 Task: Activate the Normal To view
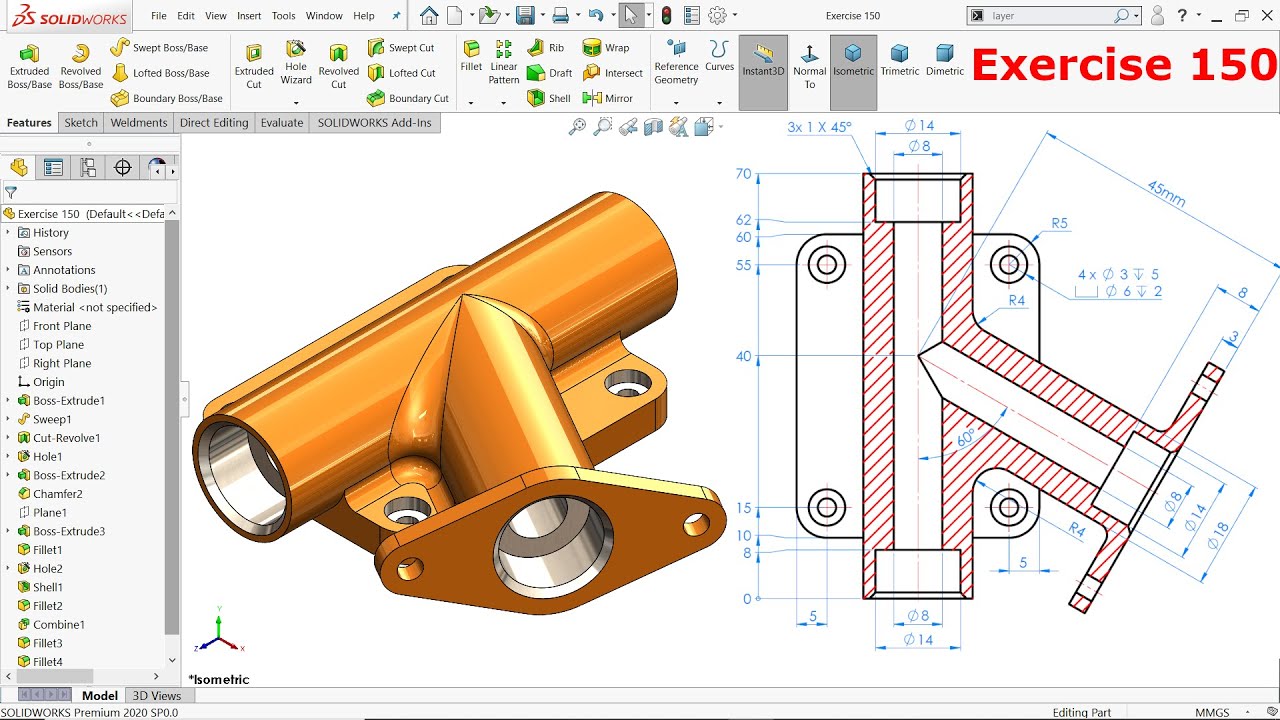809,65
